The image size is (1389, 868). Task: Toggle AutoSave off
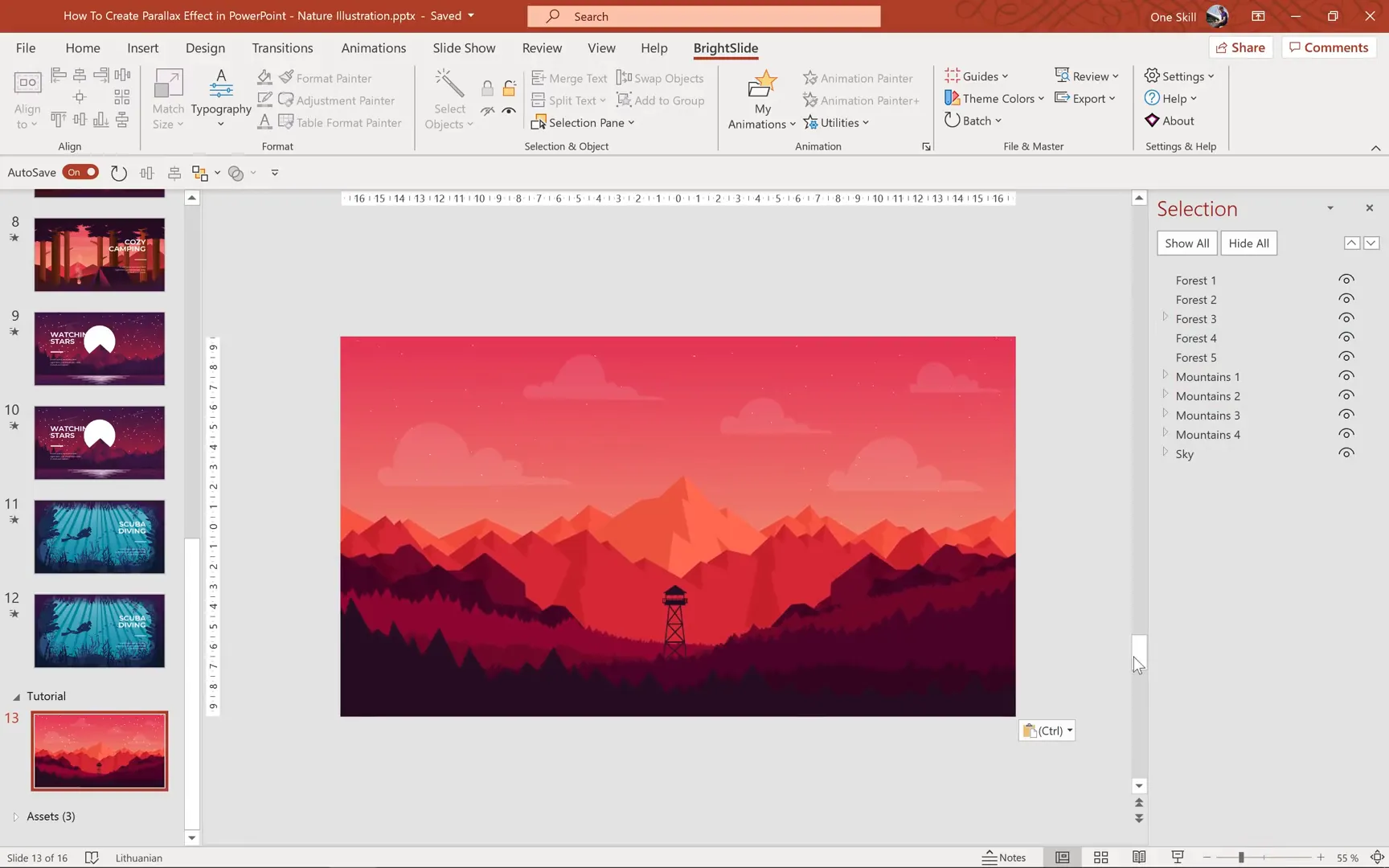click(x=80, y=172)
